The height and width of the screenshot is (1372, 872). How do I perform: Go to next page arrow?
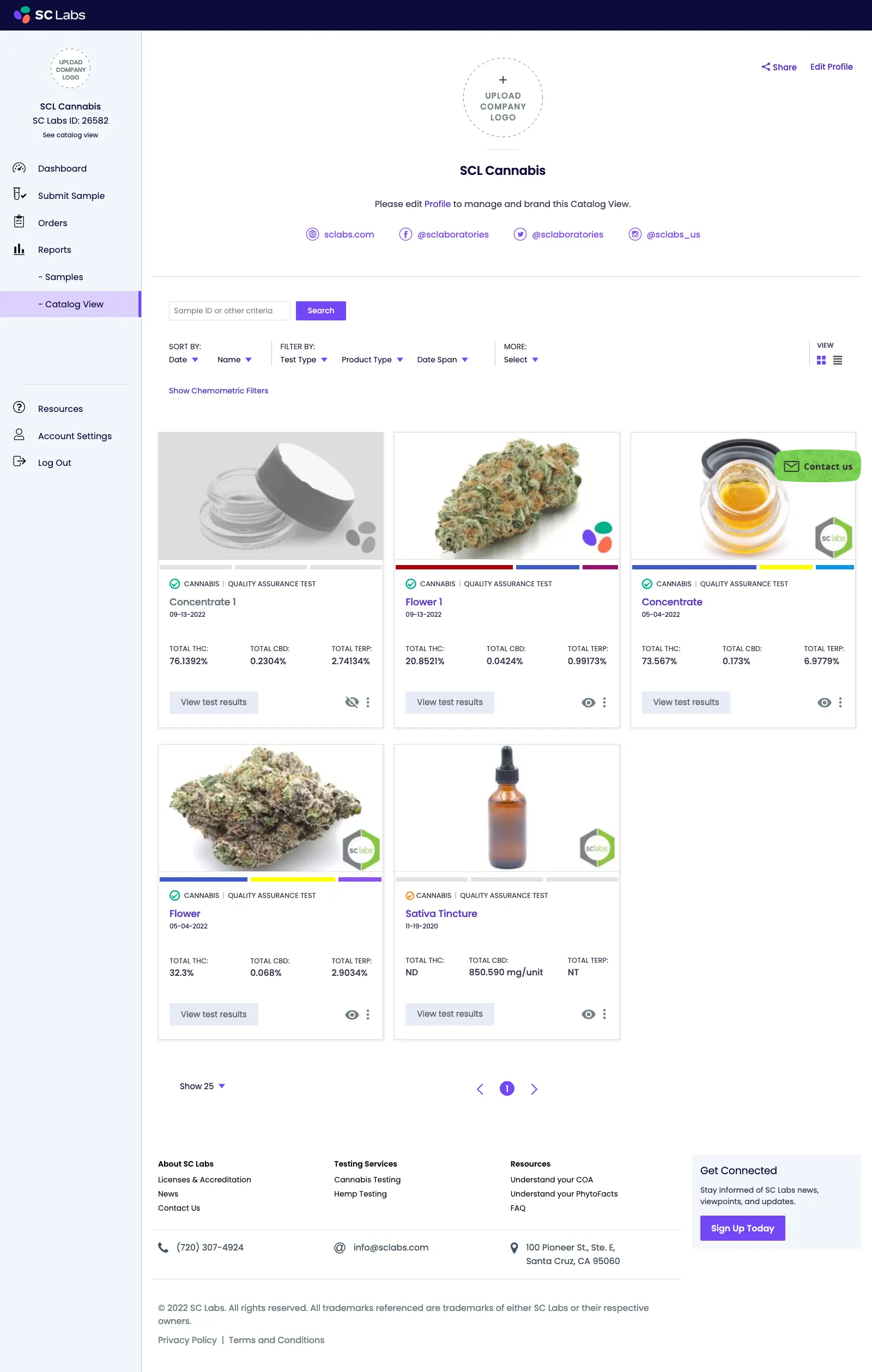(x=534, y=1089)
